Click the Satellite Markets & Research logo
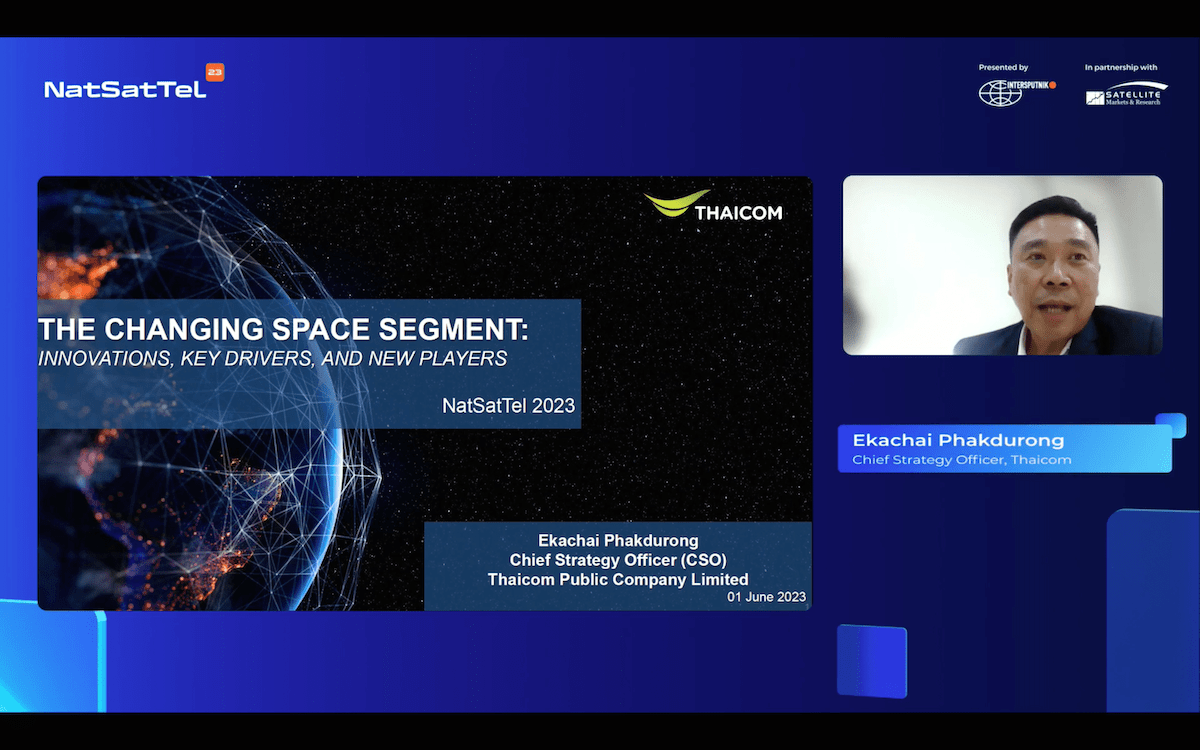The width and height of the screenshot is (1200, 750). coord(1126,93)
